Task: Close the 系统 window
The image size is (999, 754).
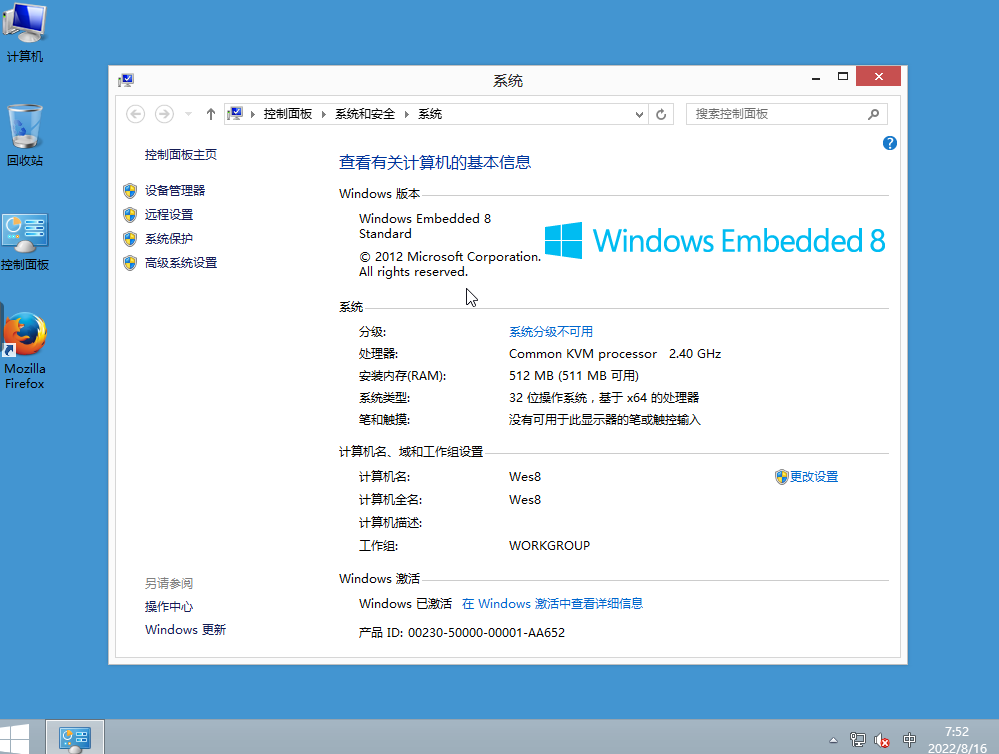Action: [x=879, y=76]
